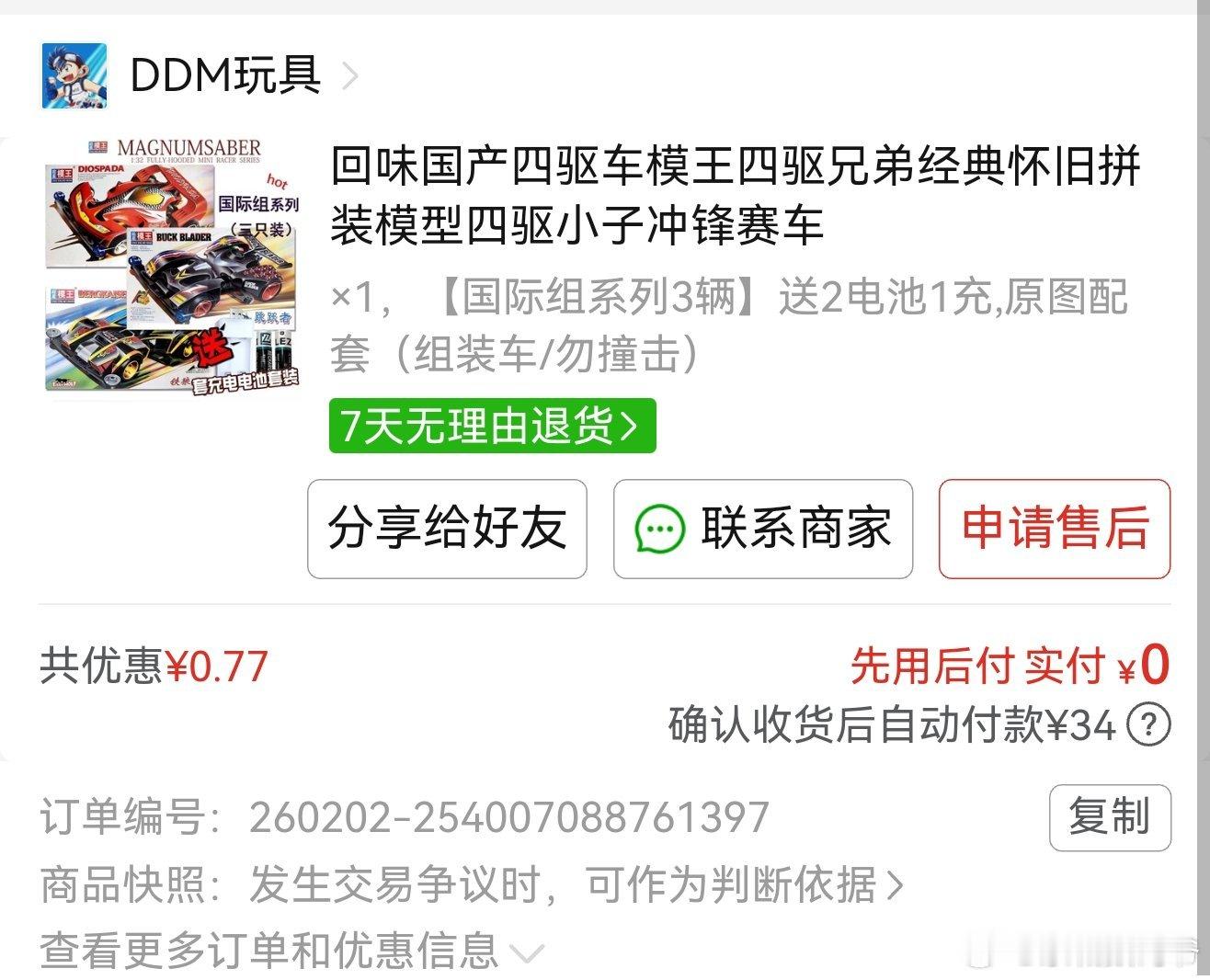Expand shop page via chevron beside DDM玩具
The width and height of the screenshot is (1210, 980).
click(x=349, y=75)
